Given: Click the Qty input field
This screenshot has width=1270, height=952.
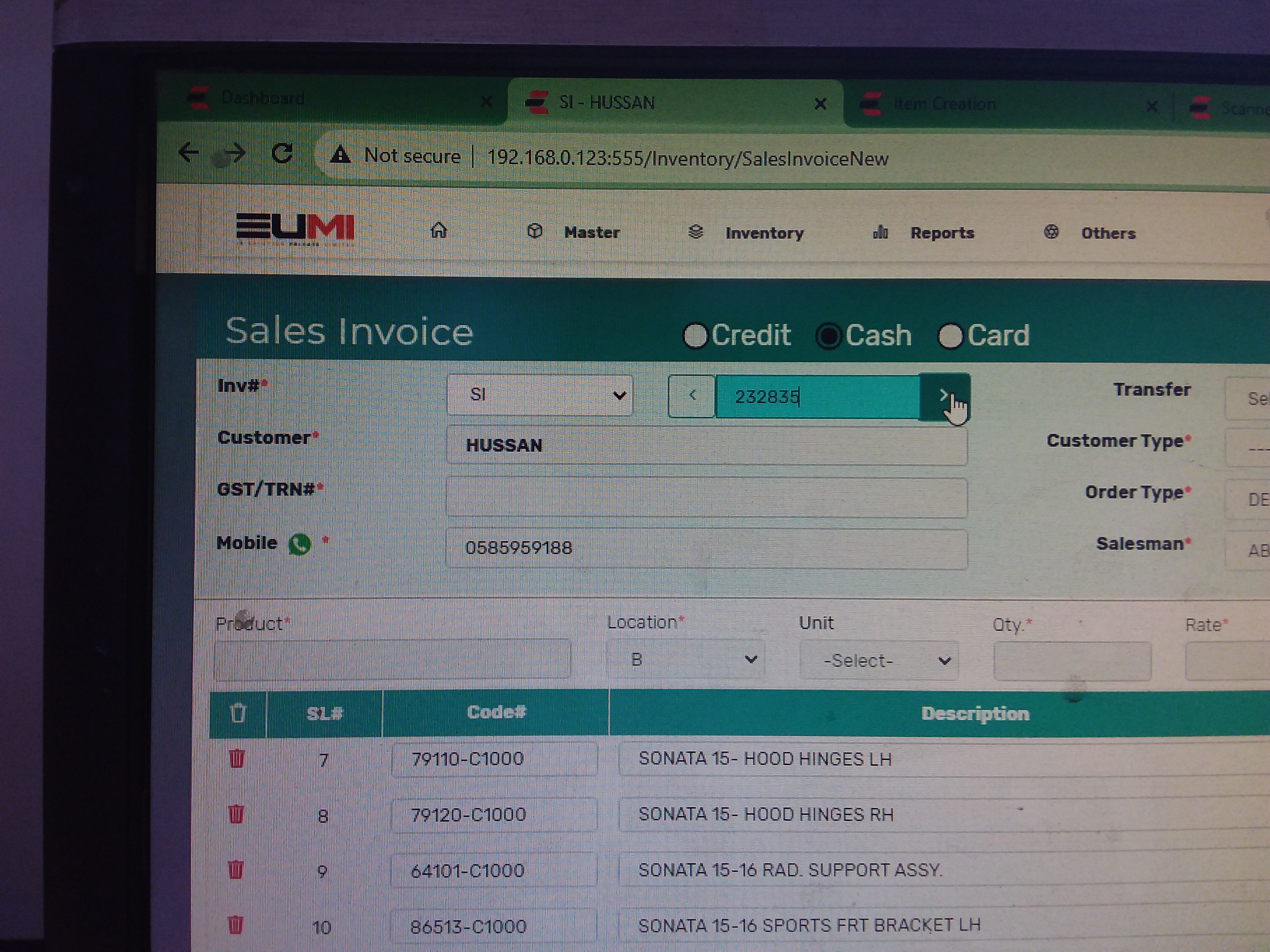Looking at the screenshot, I should click(1072, 661).
